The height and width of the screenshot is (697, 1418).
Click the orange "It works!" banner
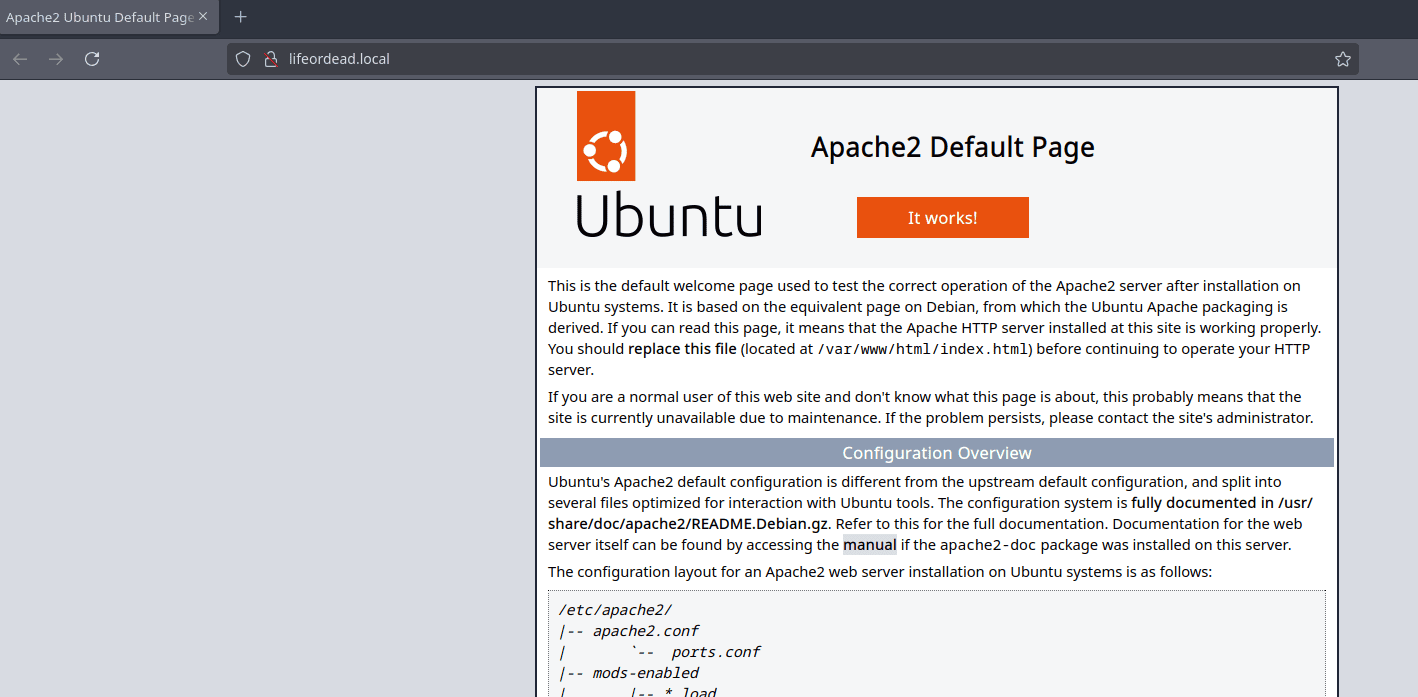942,218
